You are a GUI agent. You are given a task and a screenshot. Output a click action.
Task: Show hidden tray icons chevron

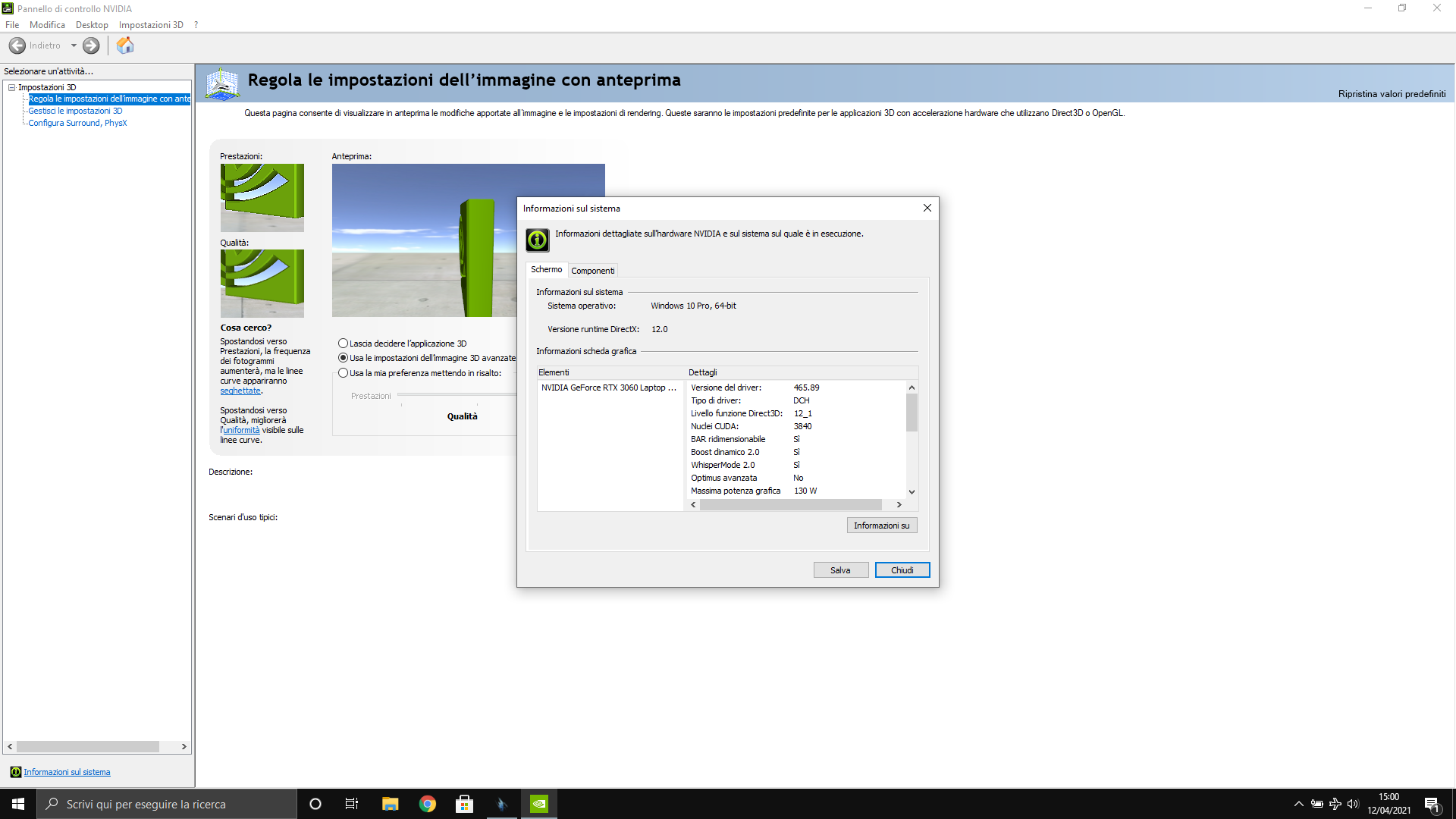coord(1298,804)
